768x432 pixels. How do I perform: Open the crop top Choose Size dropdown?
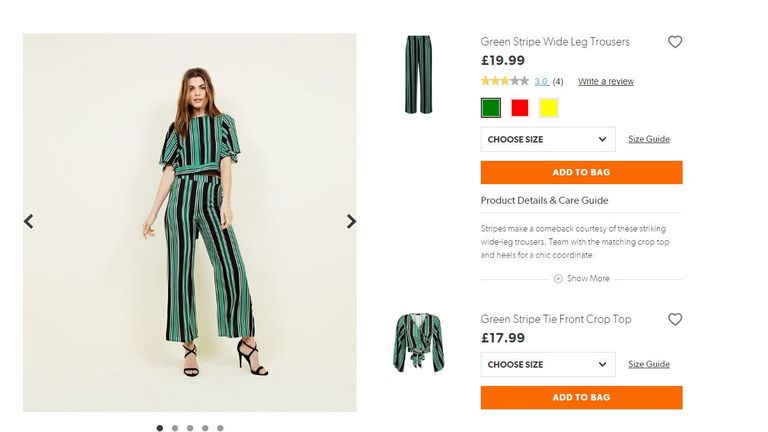click(547, 365)
